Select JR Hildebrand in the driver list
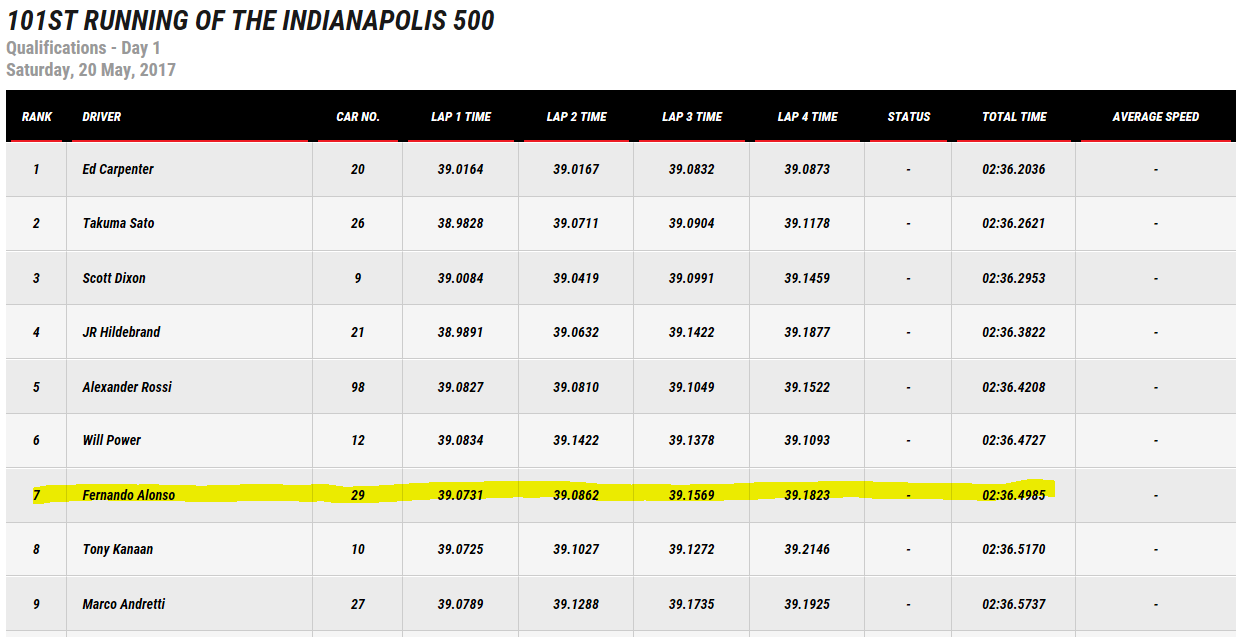Screen dimensions: 1241x637 click(x=121, y=332)
